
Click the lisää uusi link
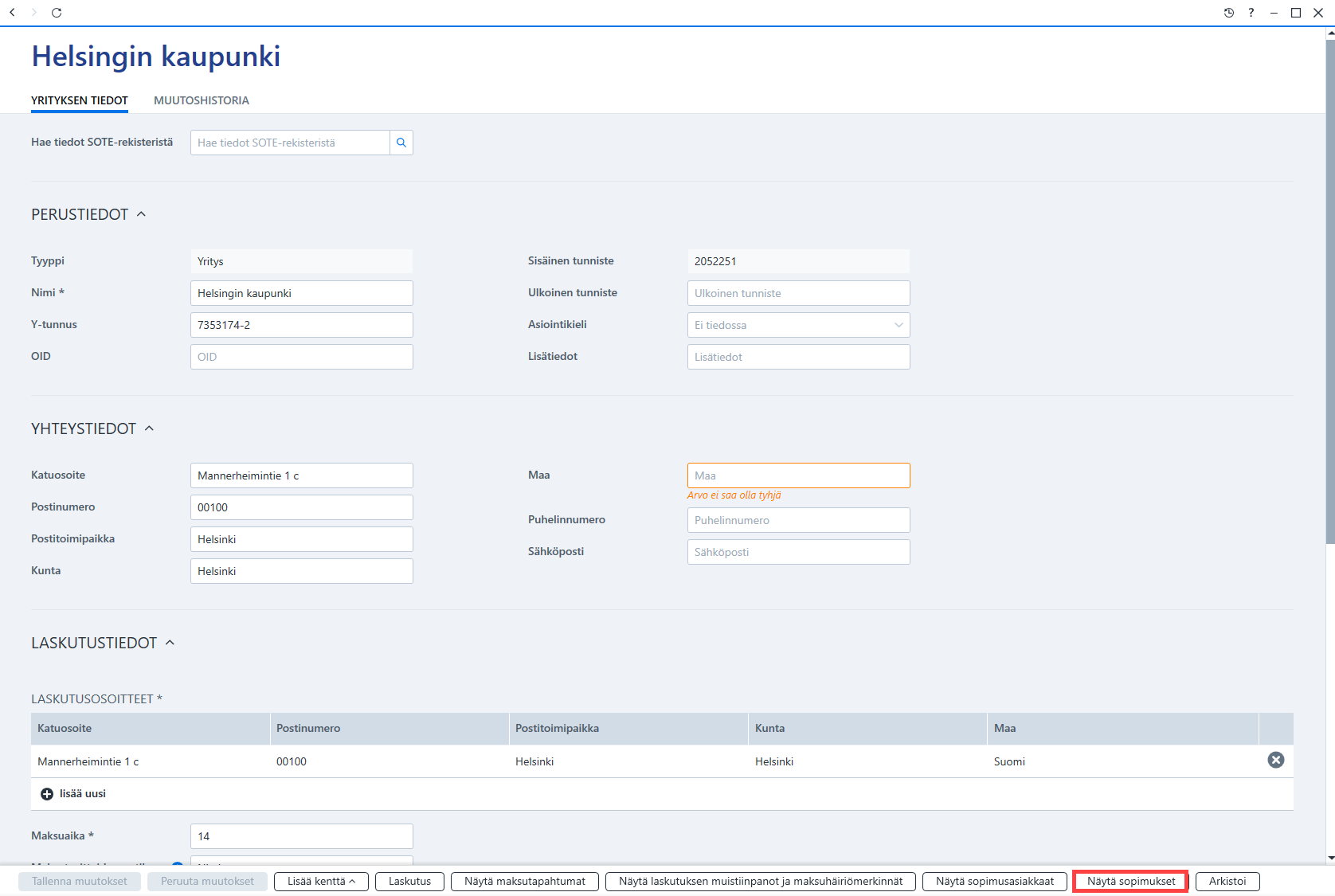tap(83, 794)
